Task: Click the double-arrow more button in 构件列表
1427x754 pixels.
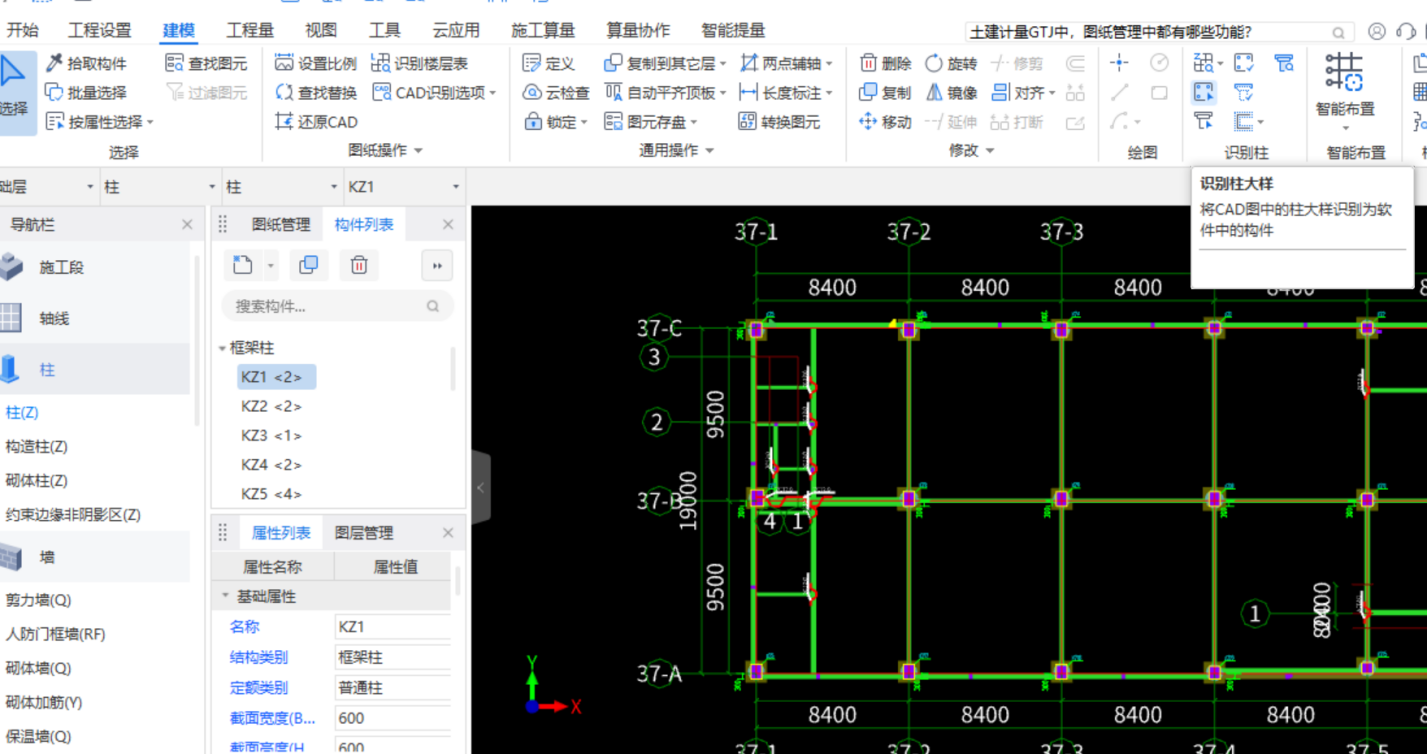Action: click(x=437, y=265)
